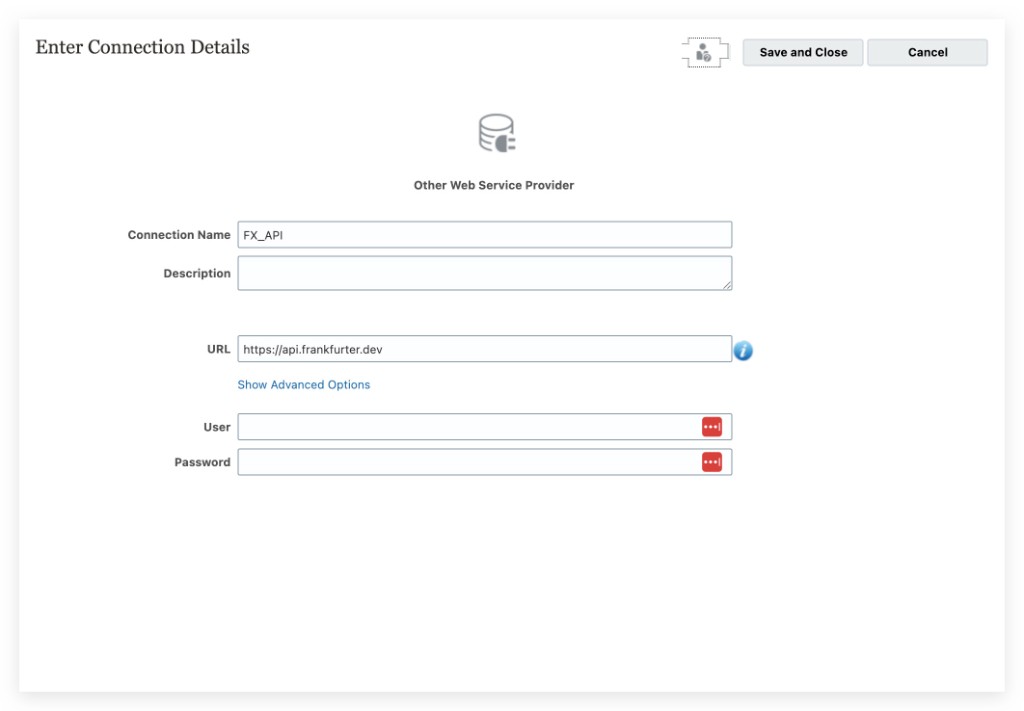1024x711 pixels.
Task: Cancel the connection dialog
Action: pyautogui.click(x=927, y=52)
